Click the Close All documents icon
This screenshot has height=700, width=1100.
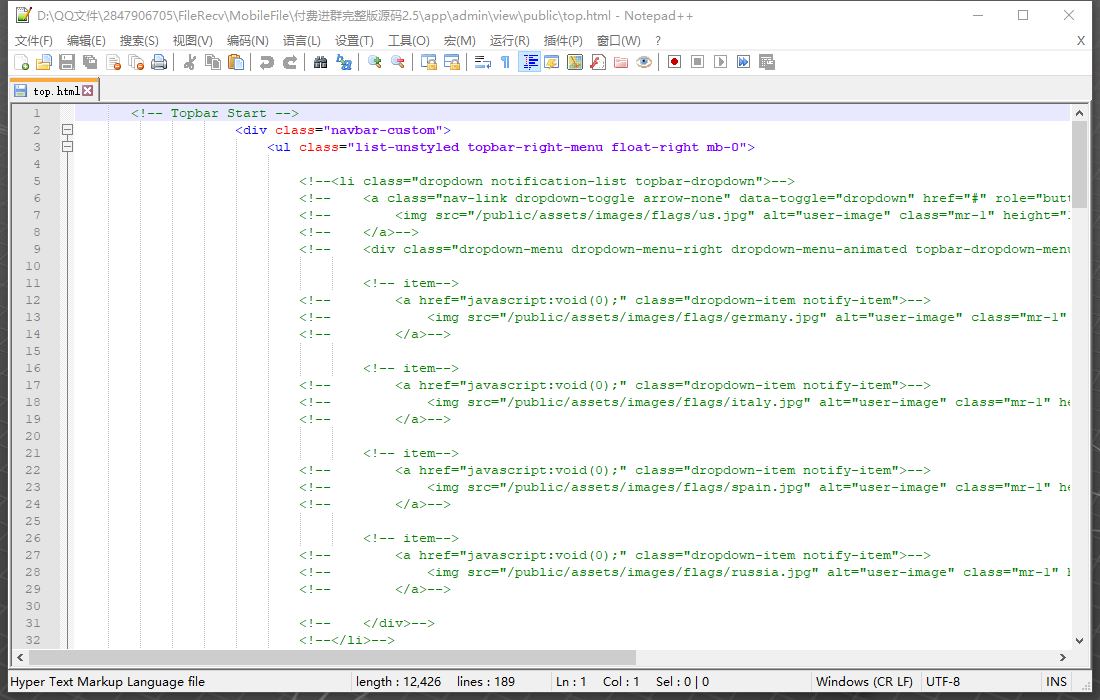click(136, 62)
